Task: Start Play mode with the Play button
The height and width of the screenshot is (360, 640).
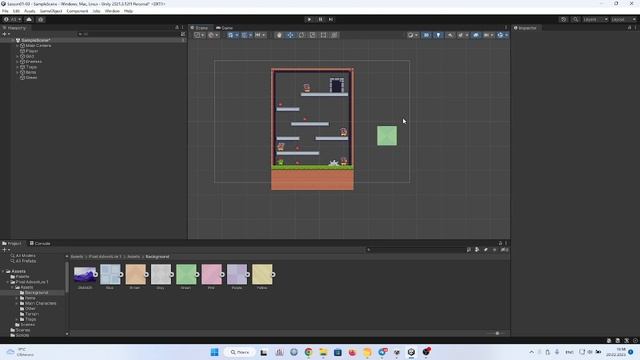Action: [x=309, y=19]
